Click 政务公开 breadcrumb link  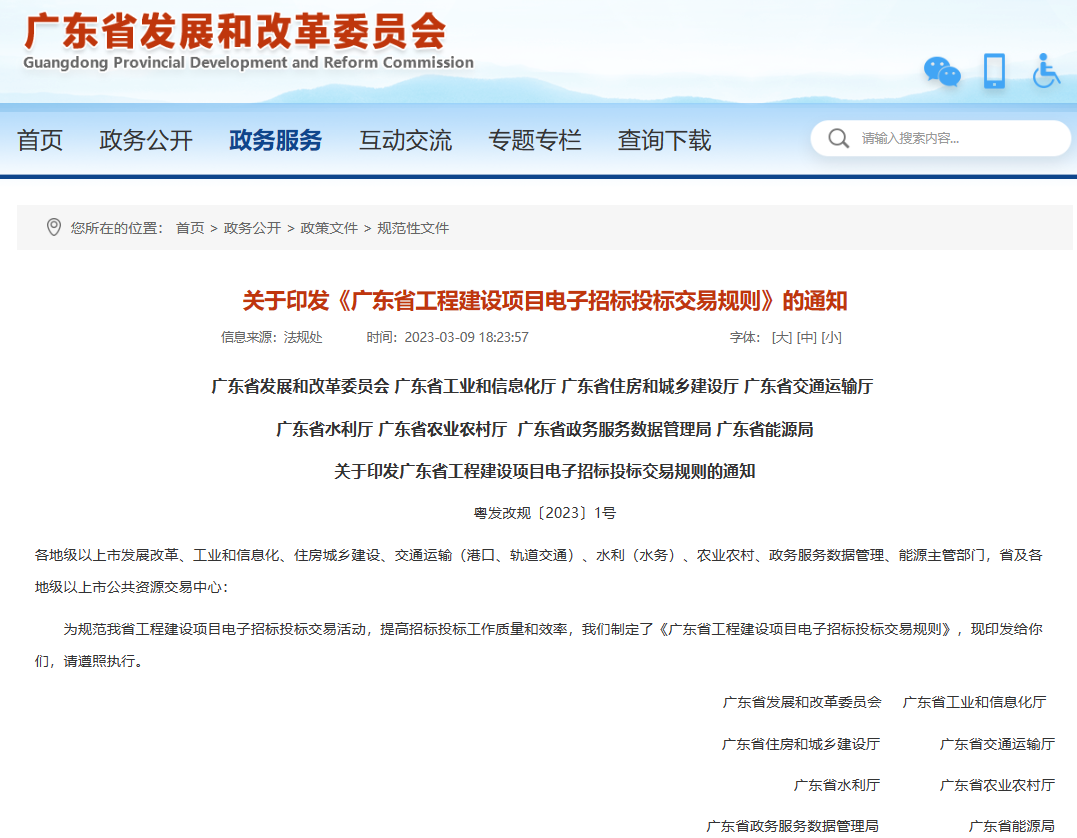(252, 228)
